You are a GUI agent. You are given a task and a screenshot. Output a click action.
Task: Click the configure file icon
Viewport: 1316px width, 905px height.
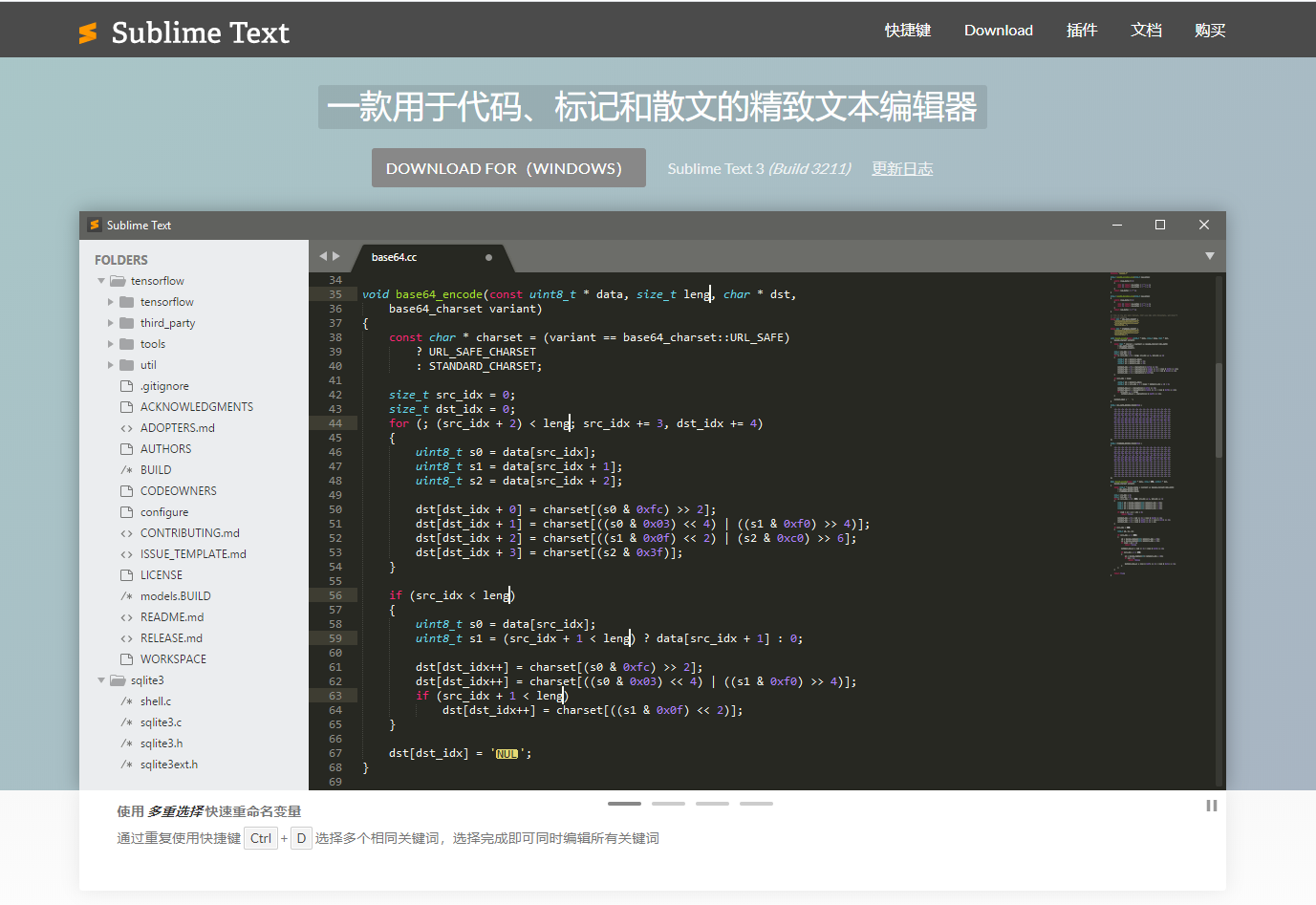tap(126, 512)
